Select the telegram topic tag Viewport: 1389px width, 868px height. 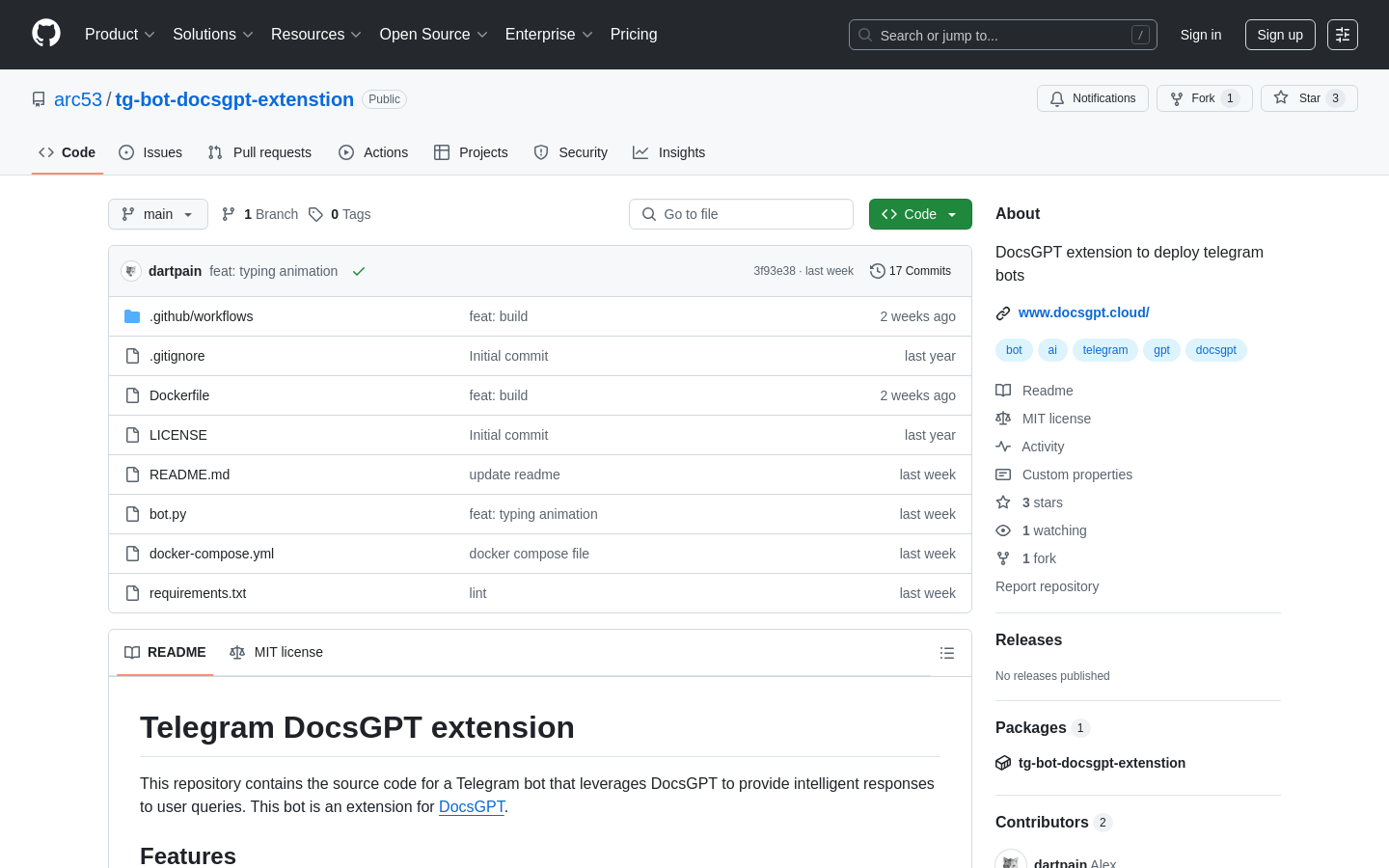pyautogui.click(x=1105, y=350)
